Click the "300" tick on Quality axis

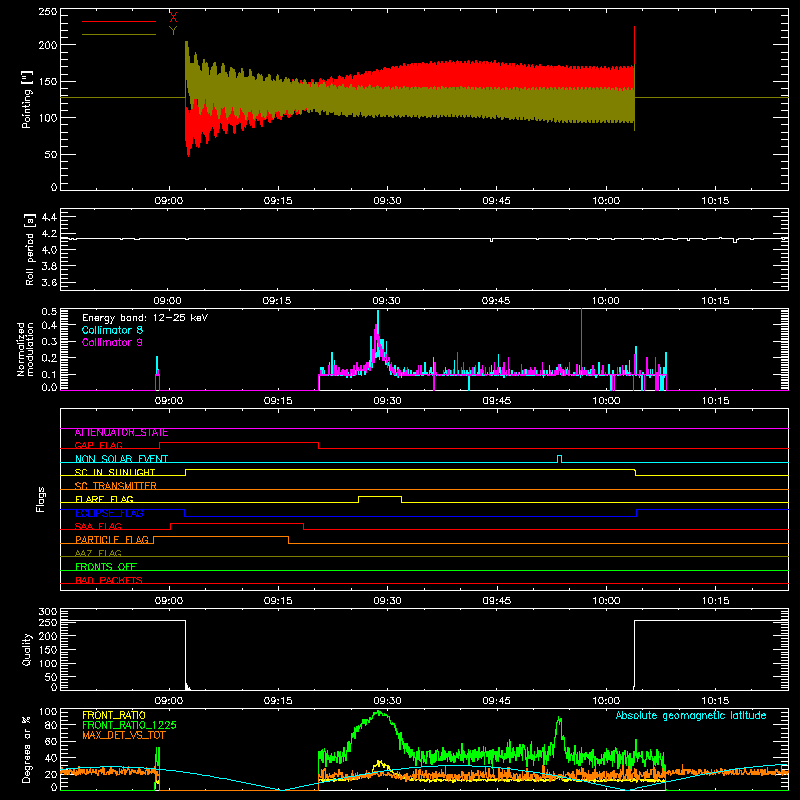coord(48,612)
